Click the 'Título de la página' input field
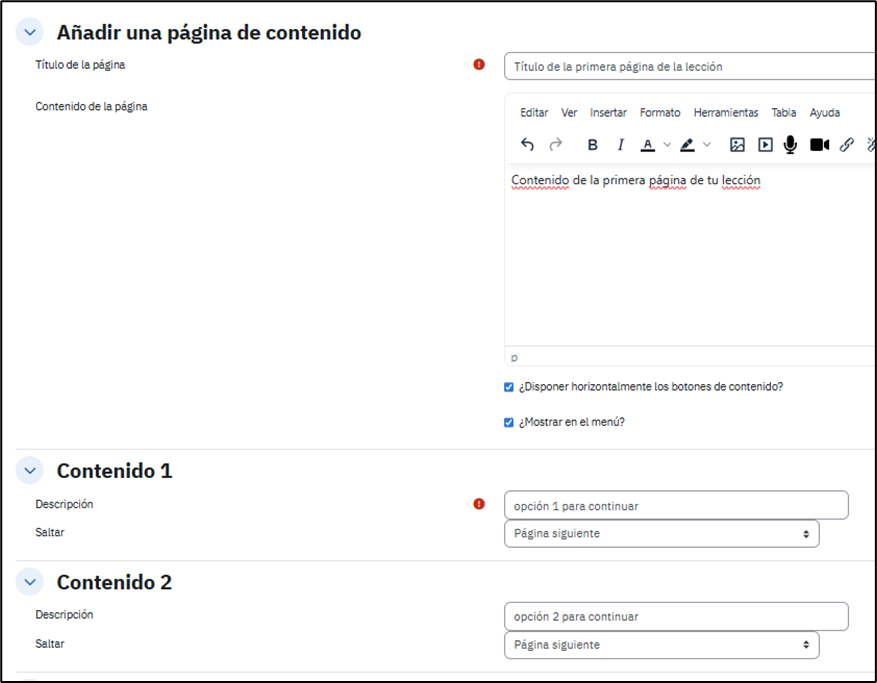 coord(690,66)
